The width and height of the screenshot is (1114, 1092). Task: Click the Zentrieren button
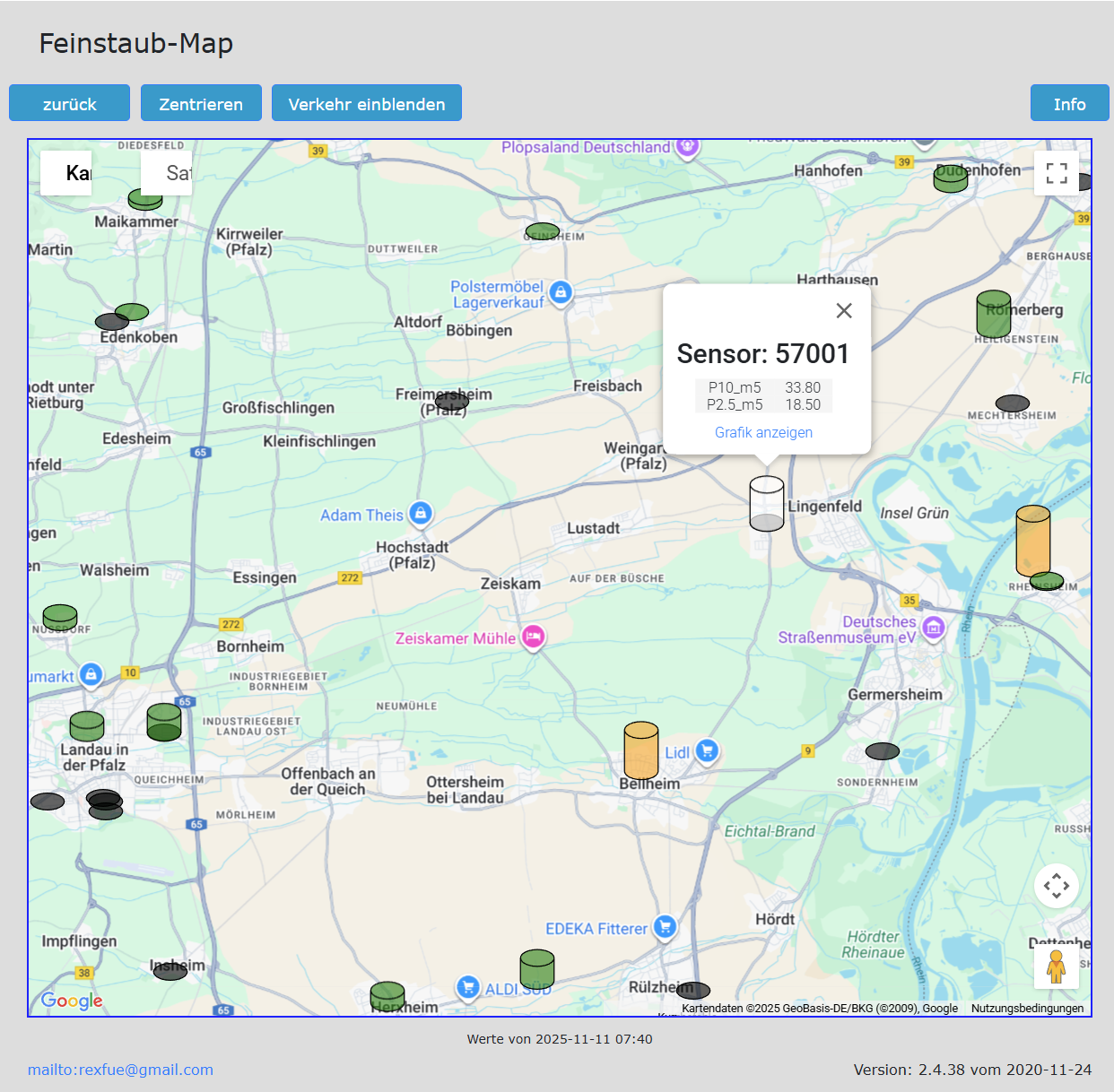[x=201, y=103]
